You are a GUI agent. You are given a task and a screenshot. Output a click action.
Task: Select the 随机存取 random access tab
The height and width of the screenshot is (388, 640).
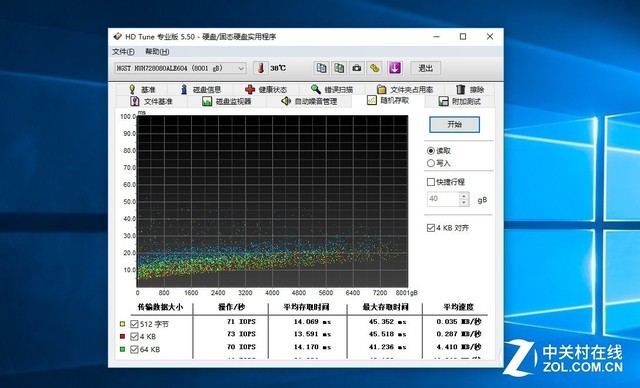tap(388, 100)
